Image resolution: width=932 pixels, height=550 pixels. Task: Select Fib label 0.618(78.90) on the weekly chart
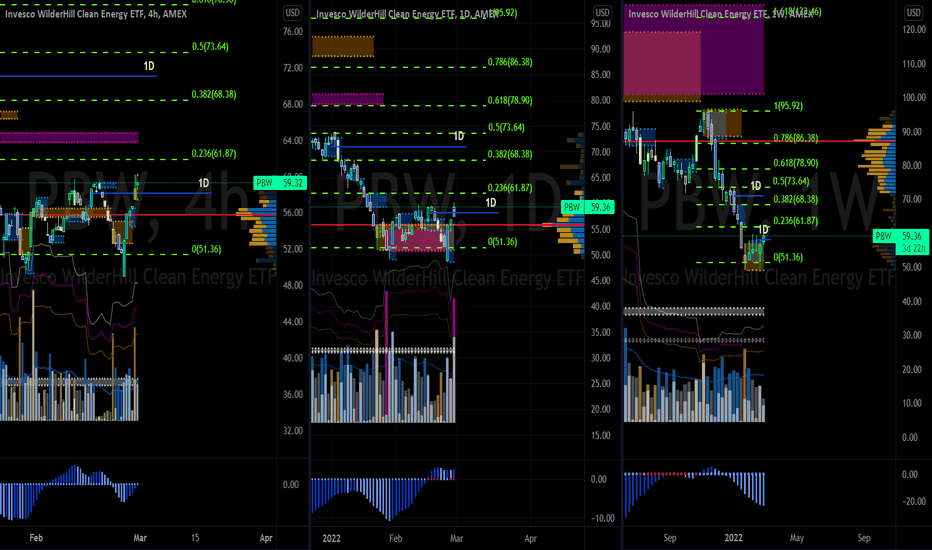tap(795, 163)
